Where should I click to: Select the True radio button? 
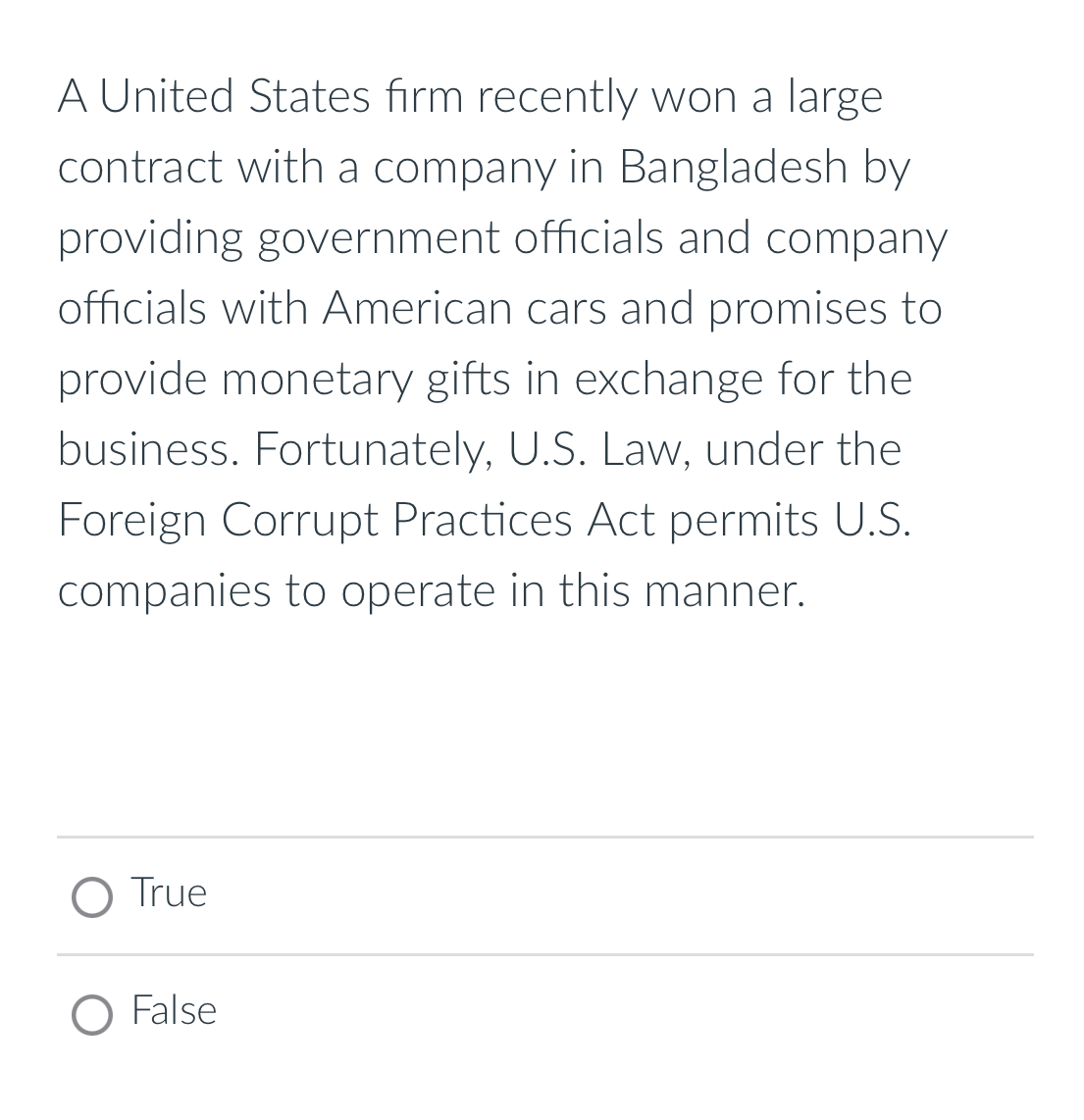click(x=92, y=897)
